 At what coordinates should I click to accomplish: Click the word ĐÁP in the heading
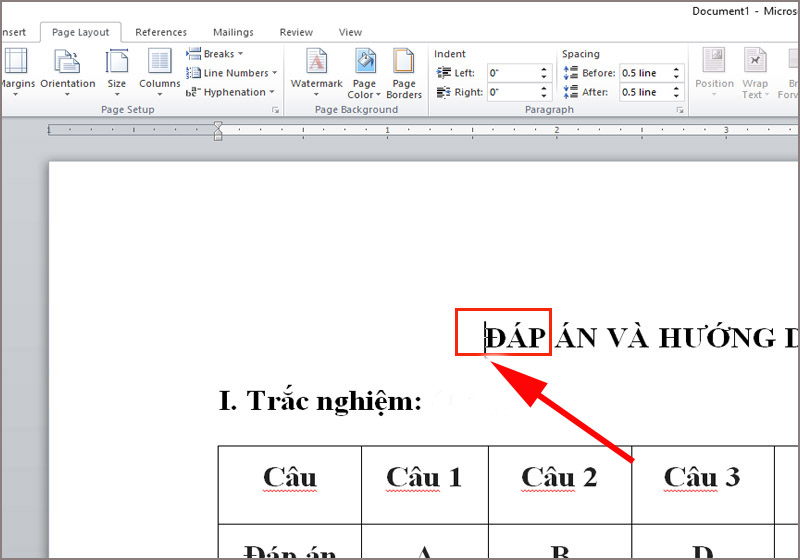[515, 337]
